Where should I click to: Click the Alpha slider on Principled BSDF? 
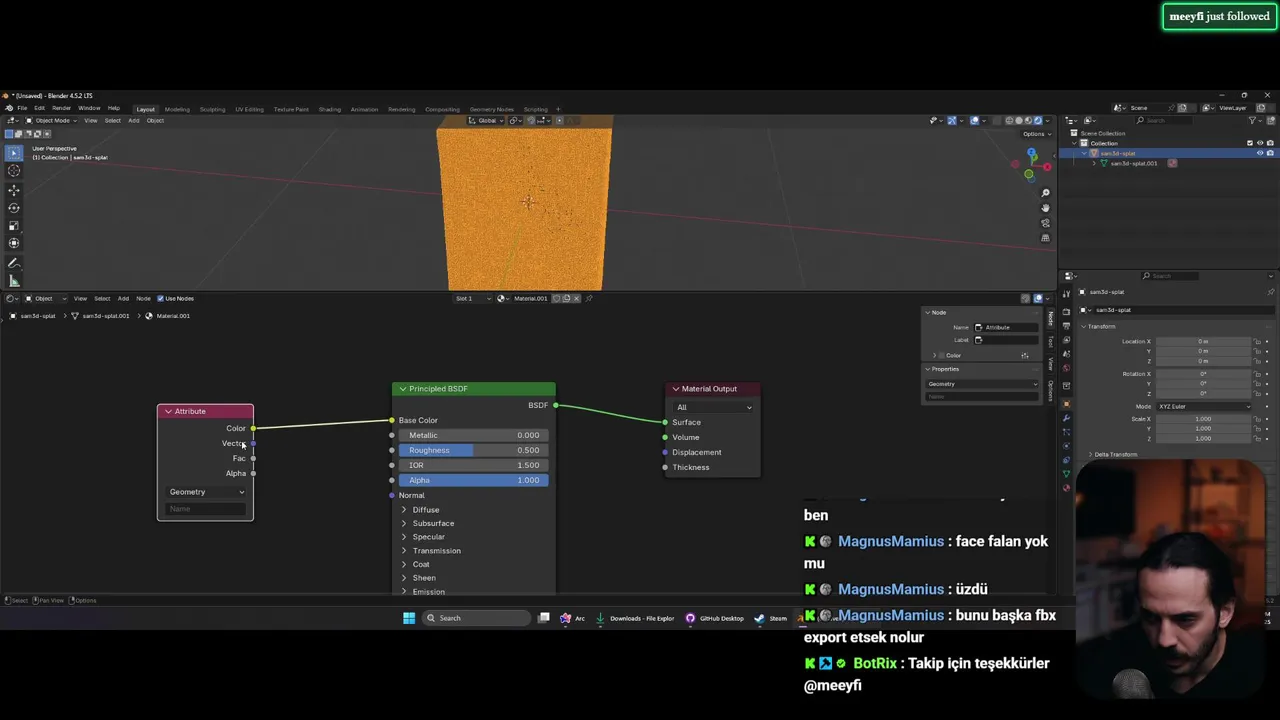pyautogui.click(x=473, y=480)
